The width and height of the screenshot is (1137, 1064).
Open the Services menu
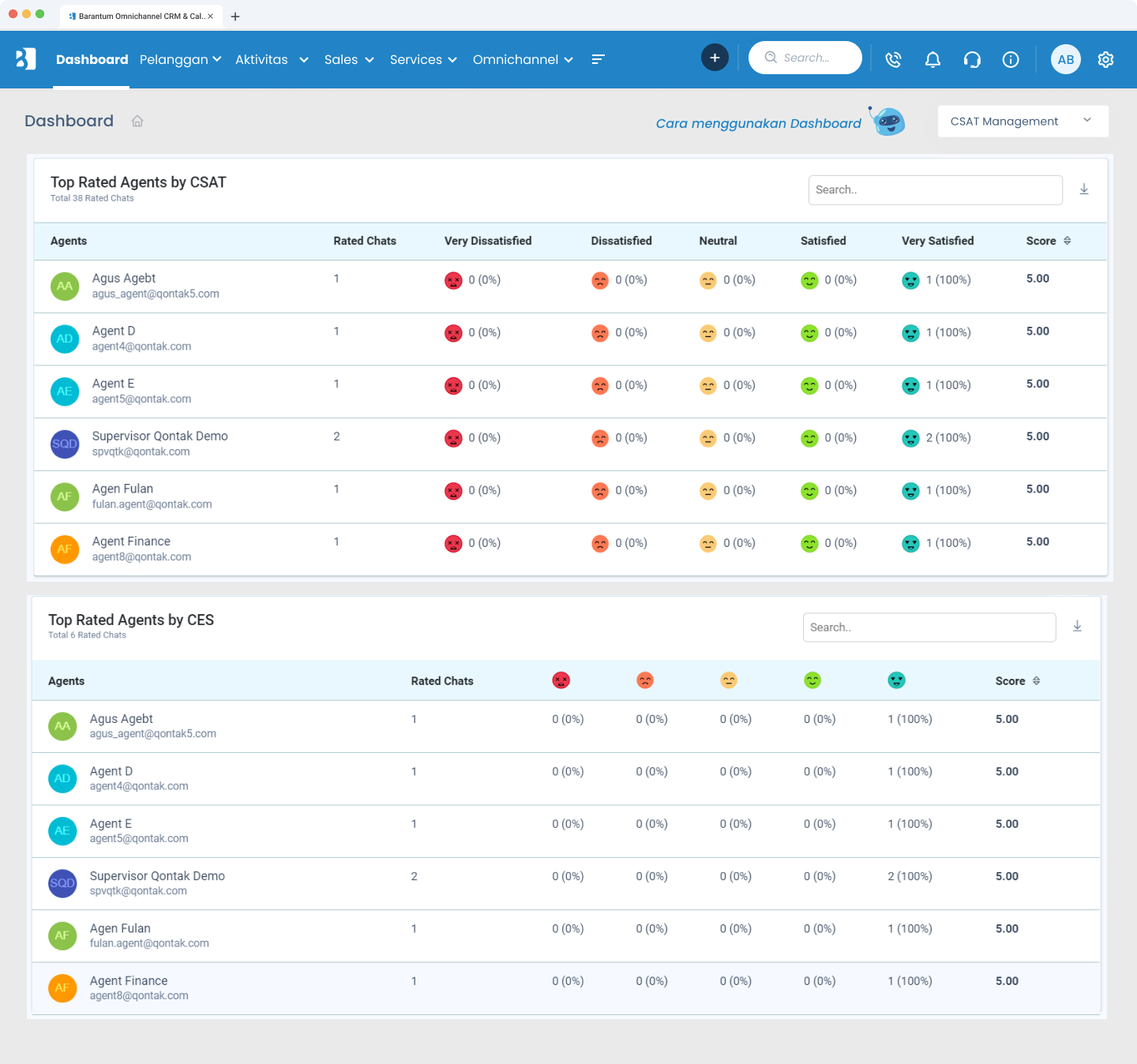423,59
